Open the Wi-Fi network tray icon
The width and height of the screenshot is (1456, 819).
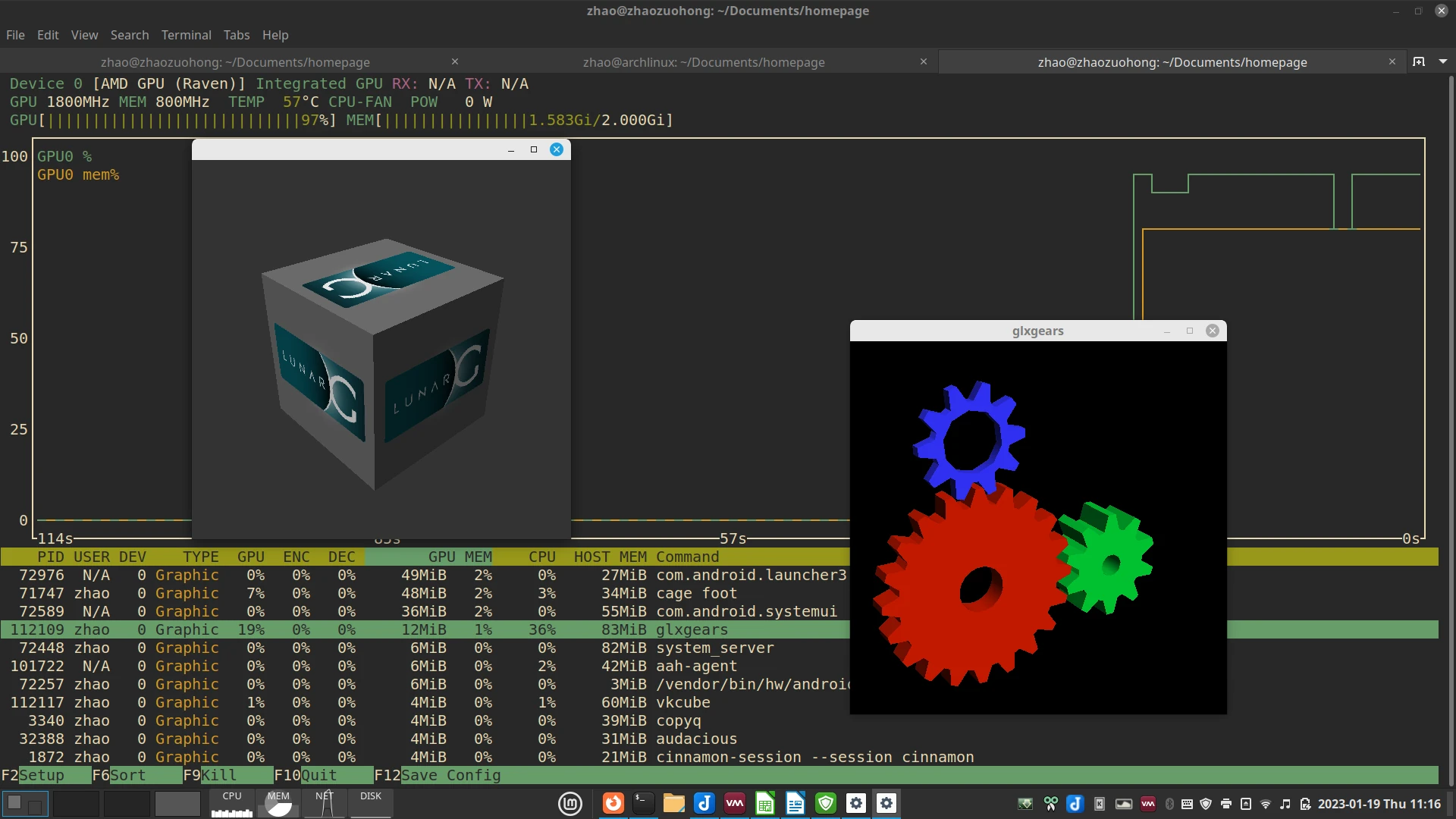tap(1265, 804)
